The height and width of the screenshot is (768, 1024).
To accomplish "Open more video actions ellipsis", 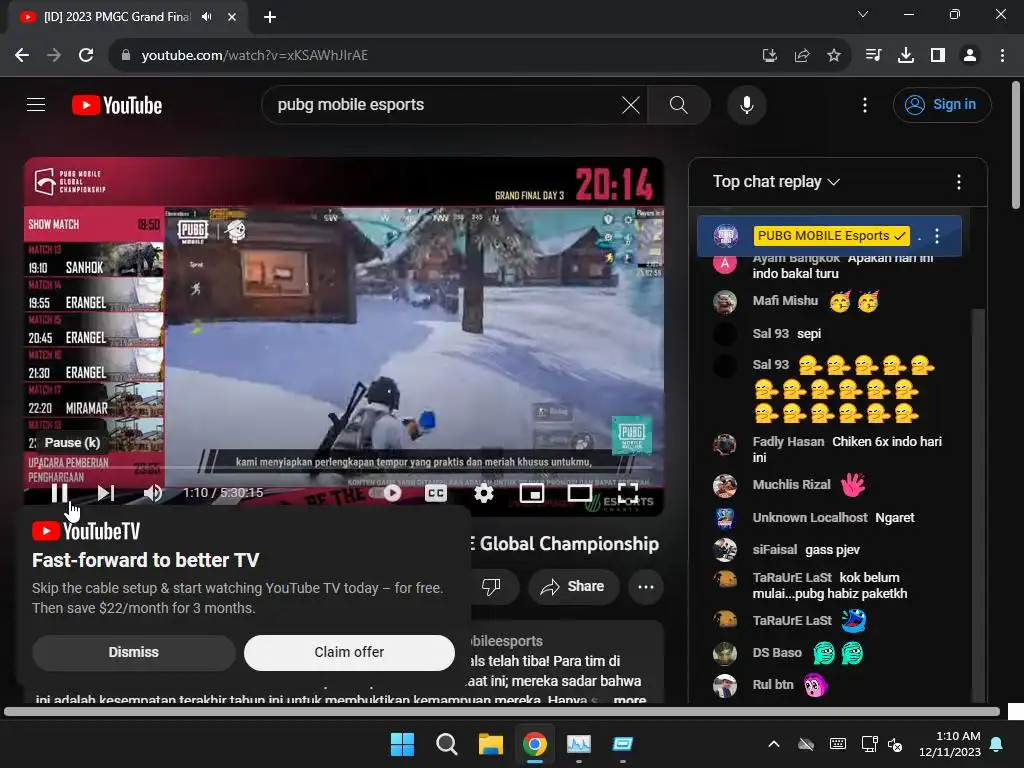I will [646, 586].
